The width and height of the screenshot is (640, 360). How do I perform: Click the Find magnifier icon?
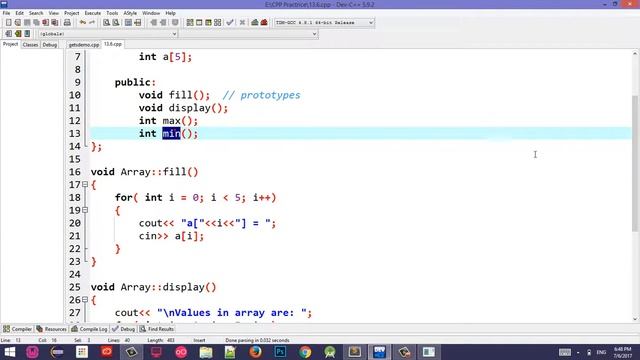pyautogui.click(x=107, y=22)
